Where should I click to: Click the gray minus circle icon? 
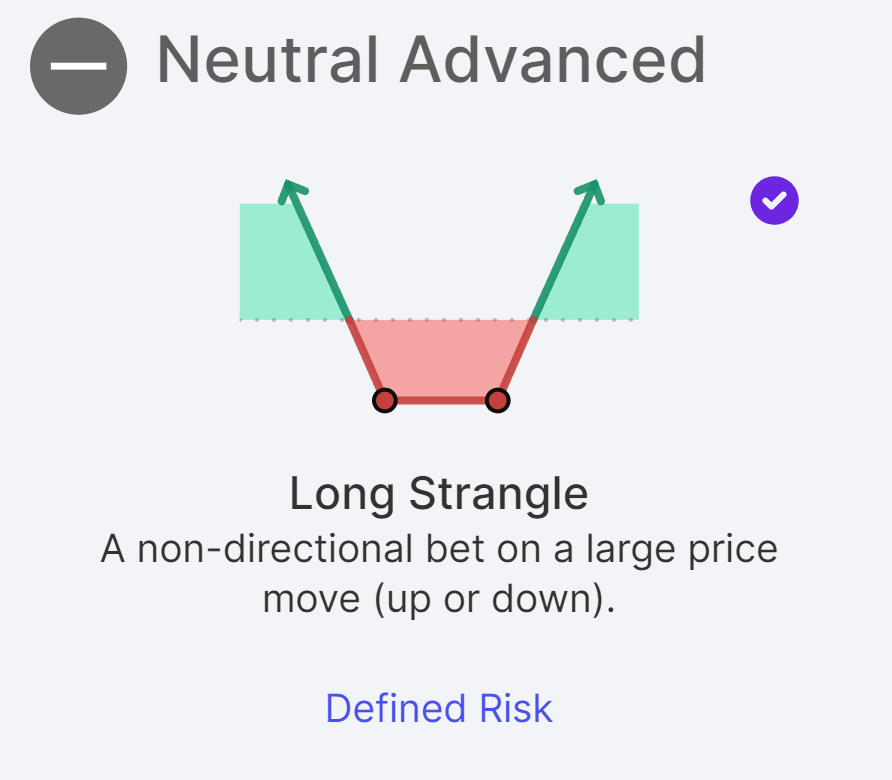(x=78, y=66)
